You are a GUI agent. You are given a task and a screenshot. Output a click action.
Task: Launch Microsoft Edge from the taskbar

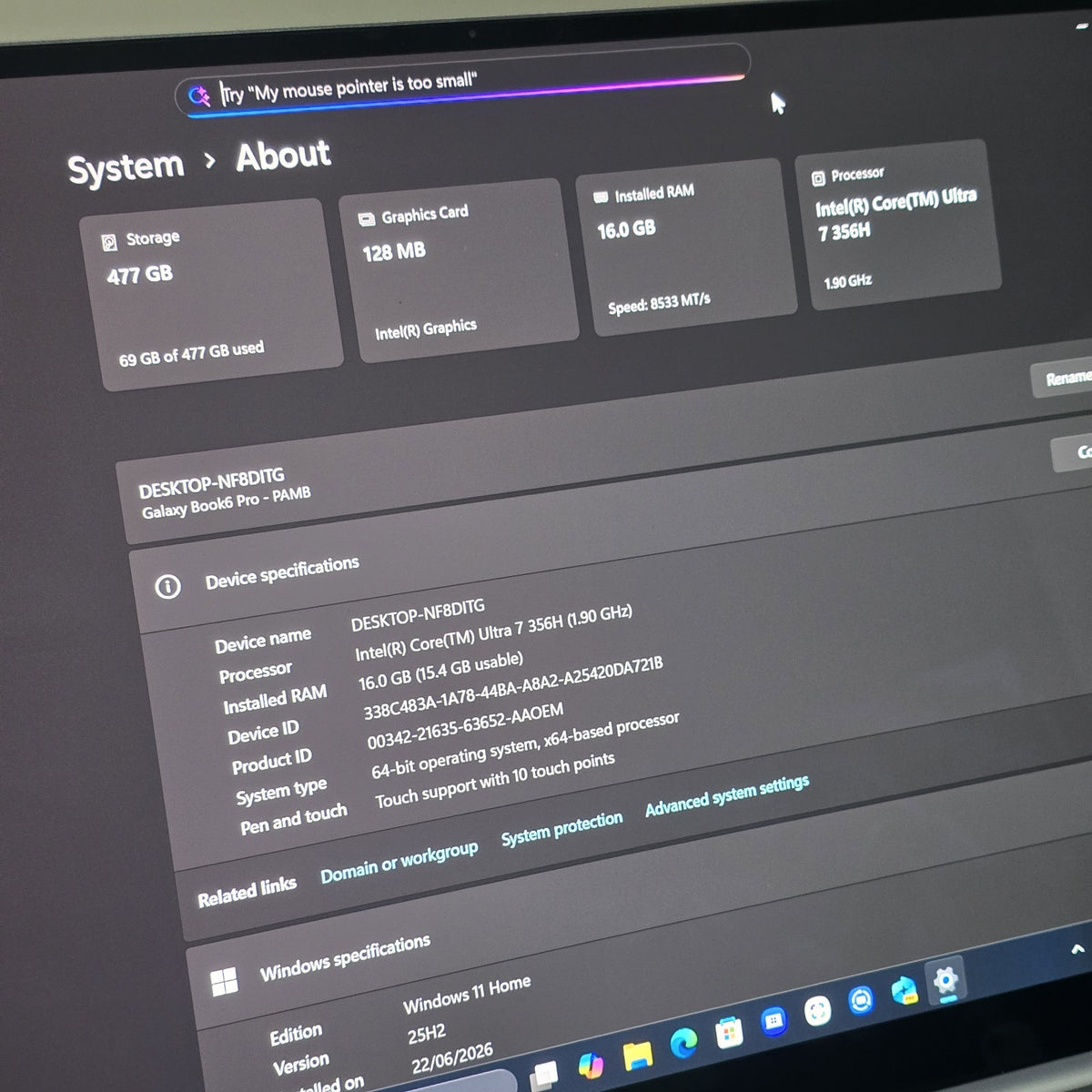click(683, 1043)
